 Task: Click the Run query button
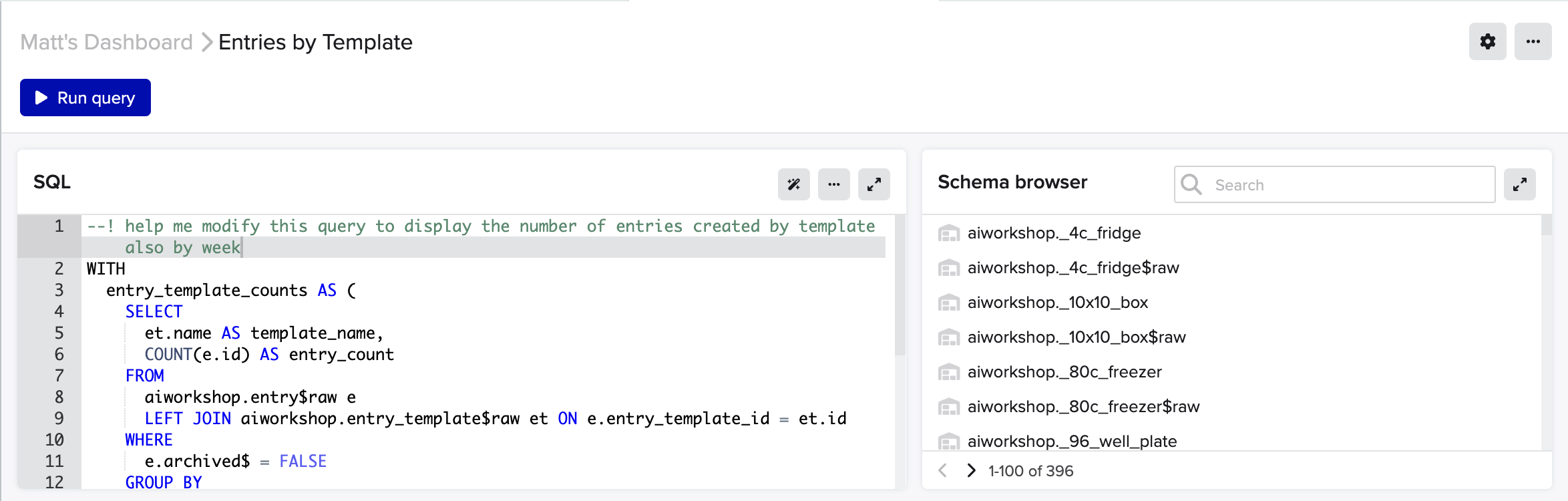click(x=85, y=98)
